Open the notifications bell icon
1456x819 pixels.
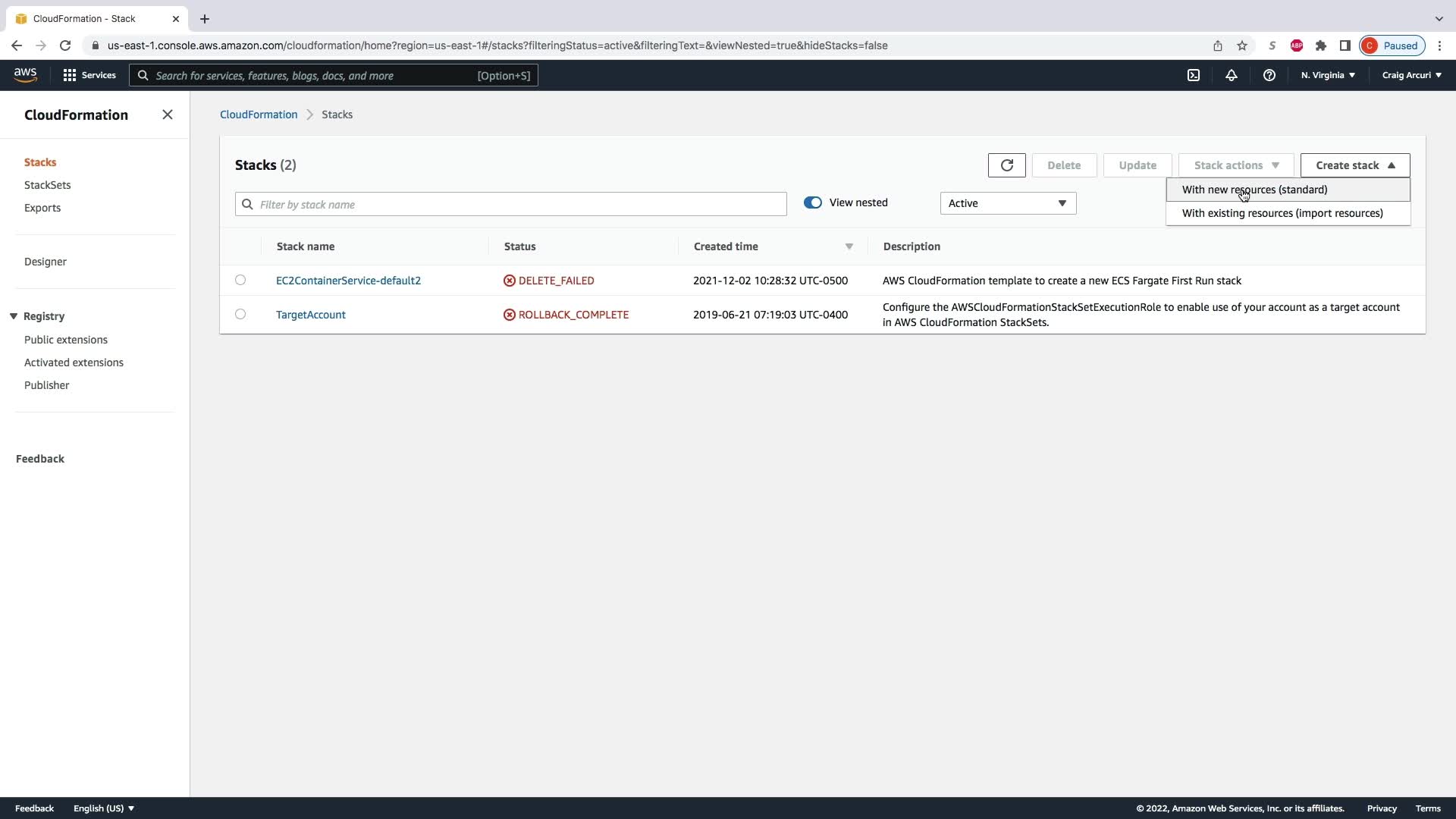(x=1231, y=75)
